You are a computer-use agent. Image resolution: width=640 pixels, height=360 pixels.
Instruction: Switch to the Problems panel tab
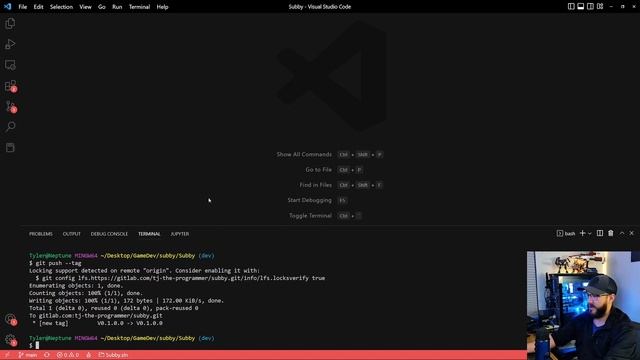click(41, 234)
